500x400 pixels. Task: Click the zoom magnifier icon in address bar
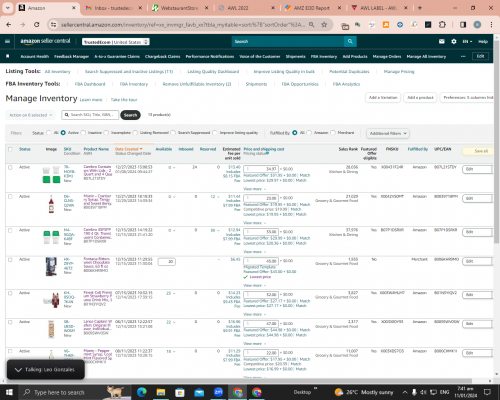(x=311, y=25)
